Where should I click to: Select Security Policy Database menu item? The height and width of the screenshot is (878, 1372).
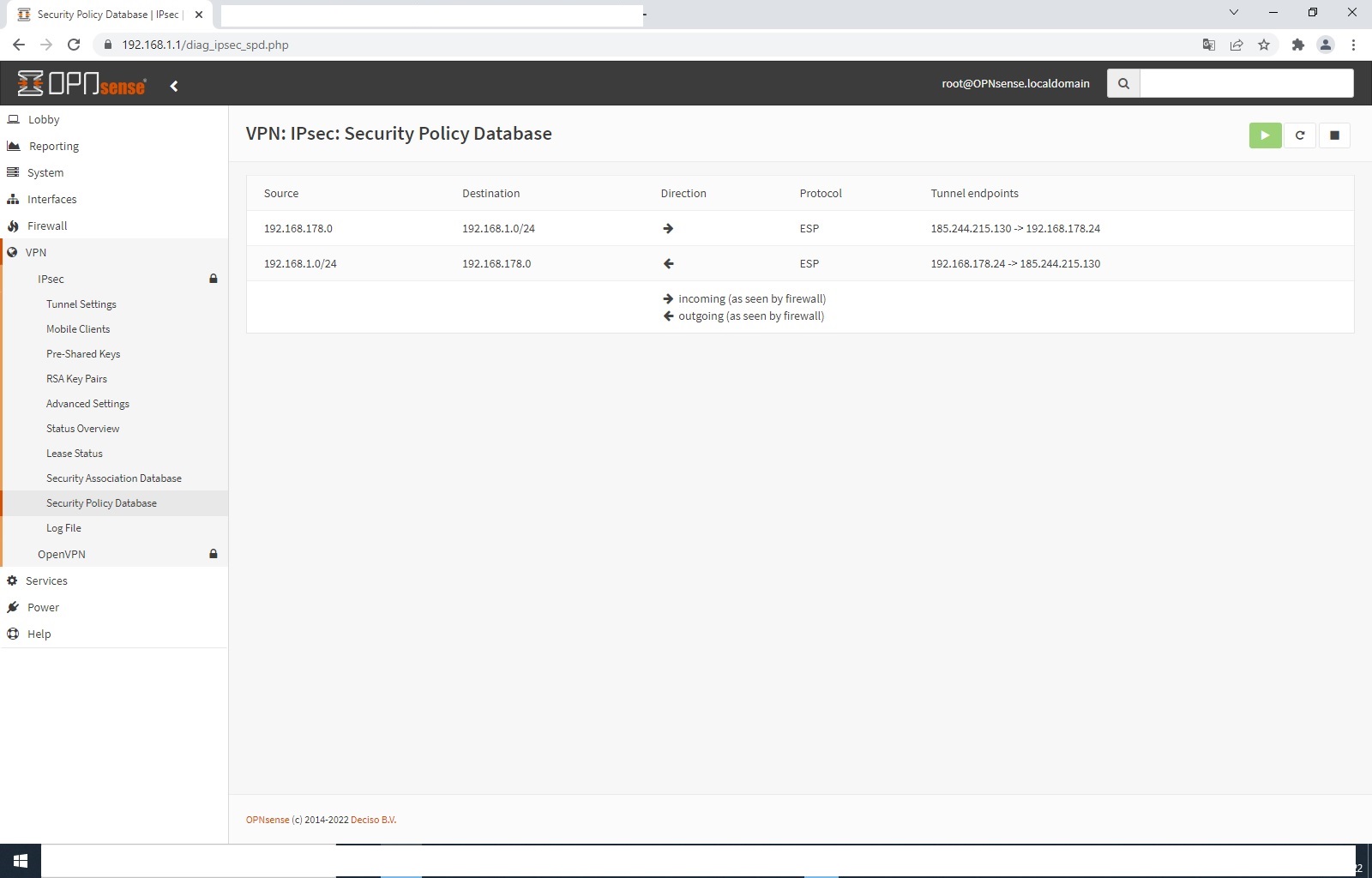116,503
